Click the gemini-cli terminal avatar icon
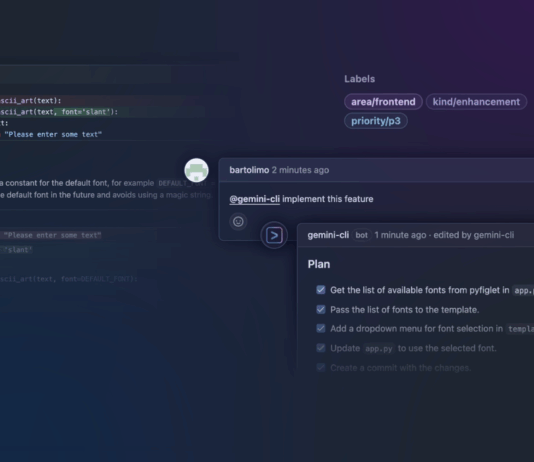This screenshot has height=462, width=534. 274,235
